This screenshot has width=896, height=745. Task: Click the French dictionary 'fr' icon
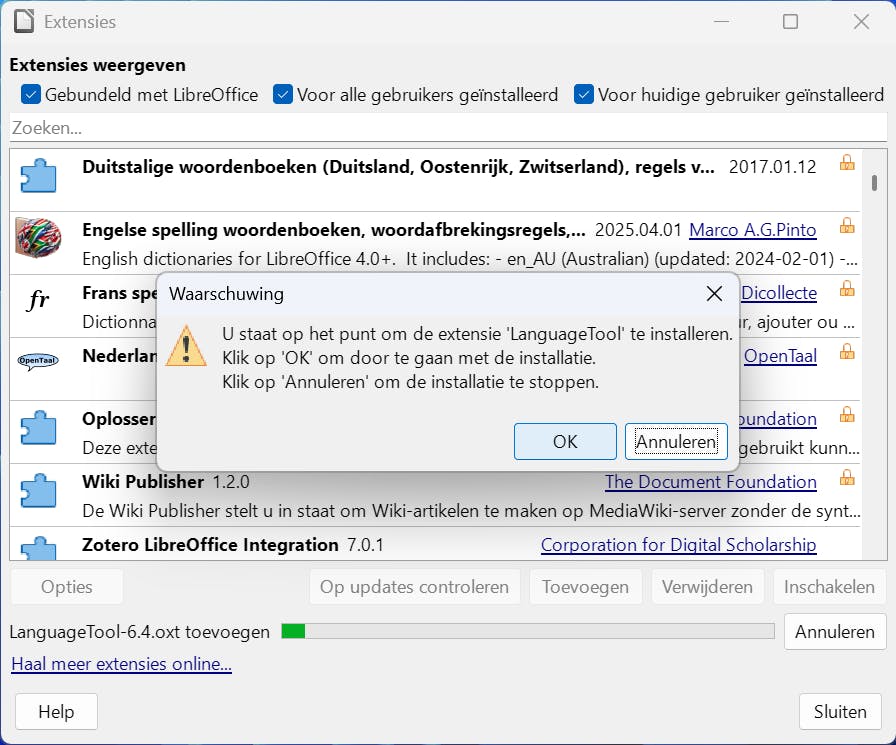(x=38, y=299)
